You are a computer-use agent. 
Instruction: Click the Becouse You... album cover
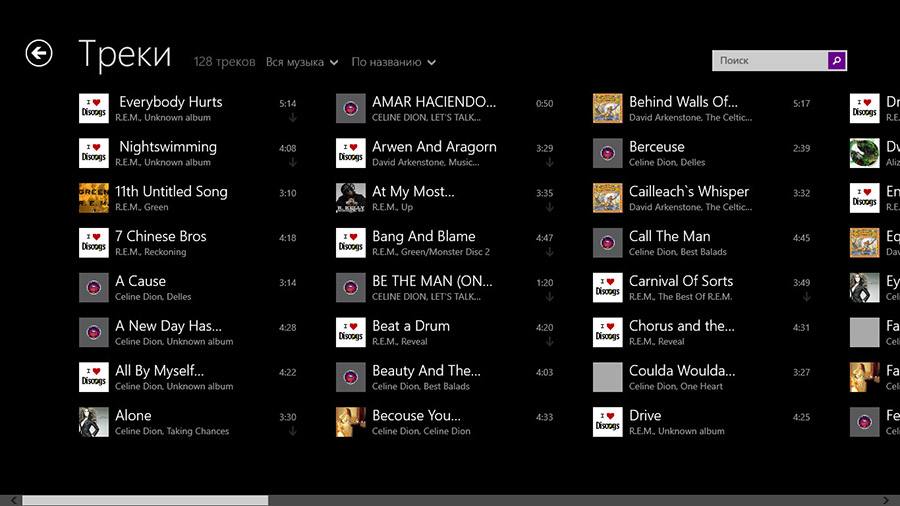pos(351,422)
